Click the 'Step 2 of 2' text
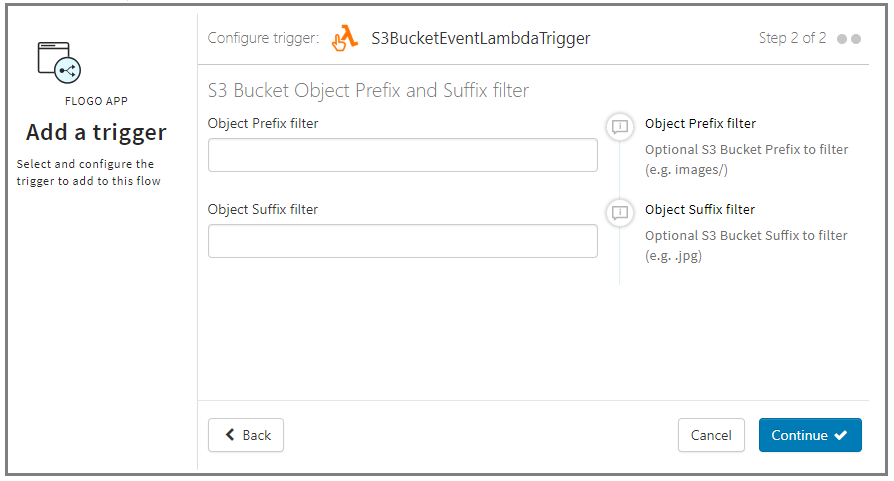The width and height of the screenshot is (894, 481). (x=792, y=39)
